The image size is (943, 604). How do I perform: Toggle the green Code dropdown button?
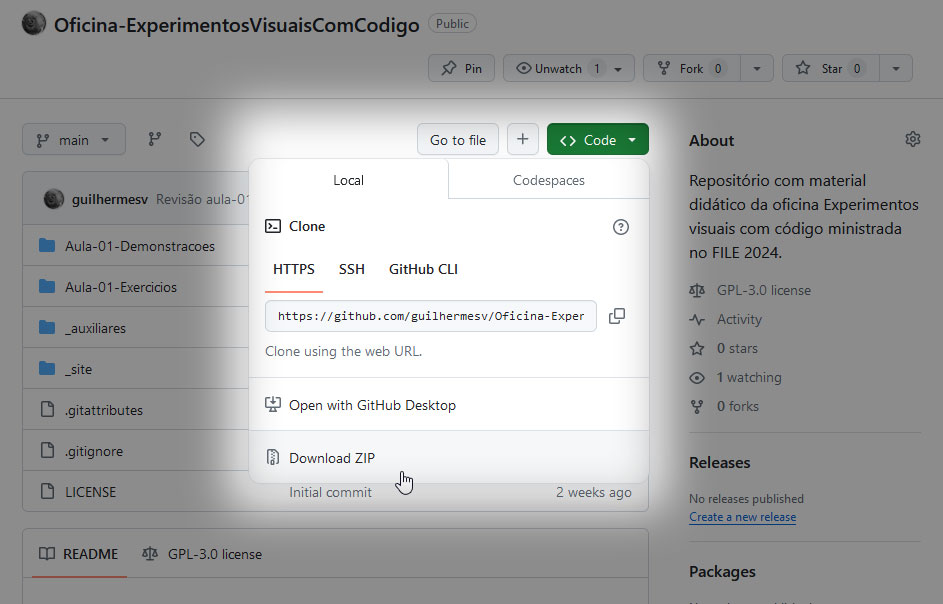coord(598,140)
